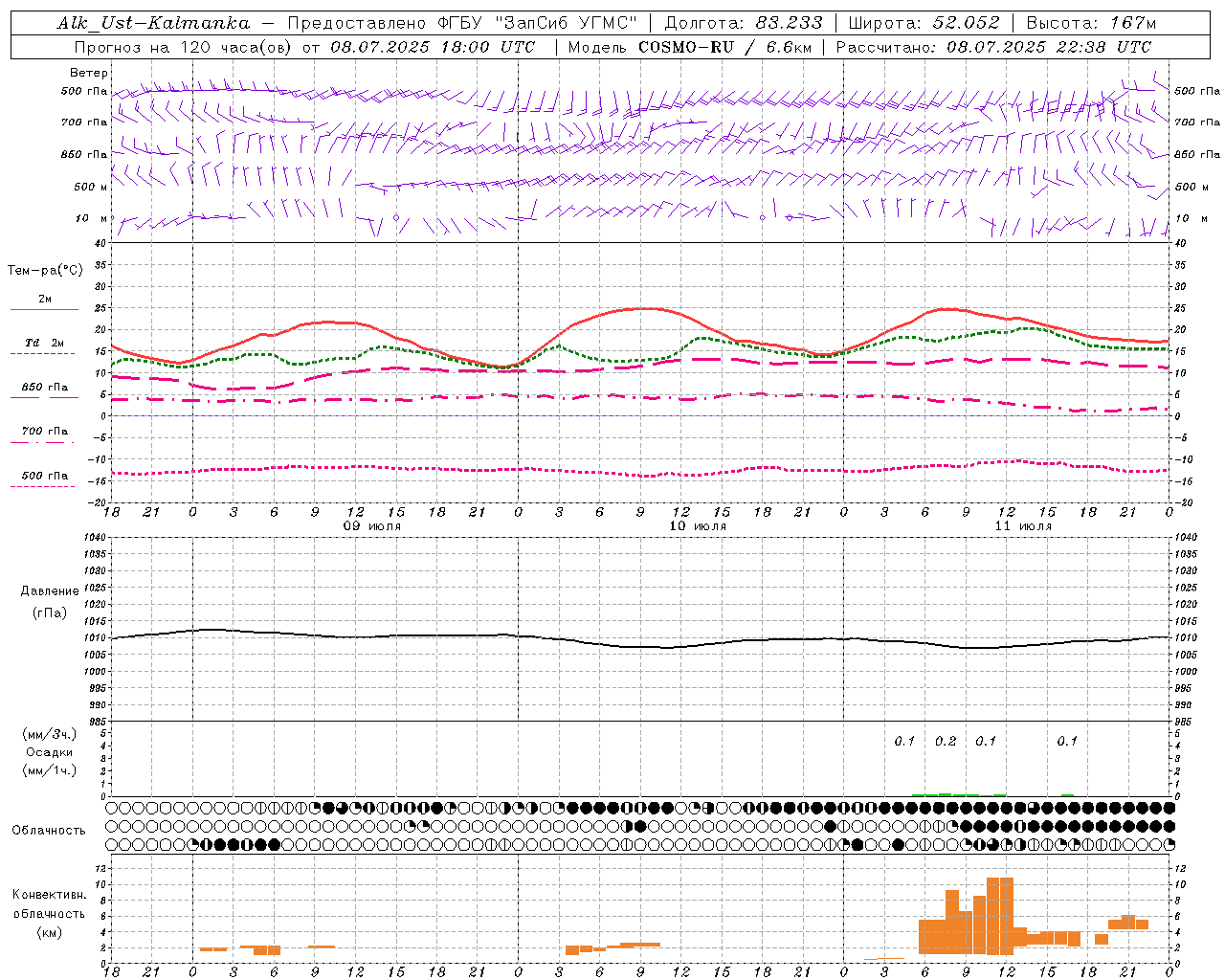Viewport: 1225px width, 980px height.
Task: Click the "09 июля" date label
Action: pyautogui.click(x=373, y=526)
